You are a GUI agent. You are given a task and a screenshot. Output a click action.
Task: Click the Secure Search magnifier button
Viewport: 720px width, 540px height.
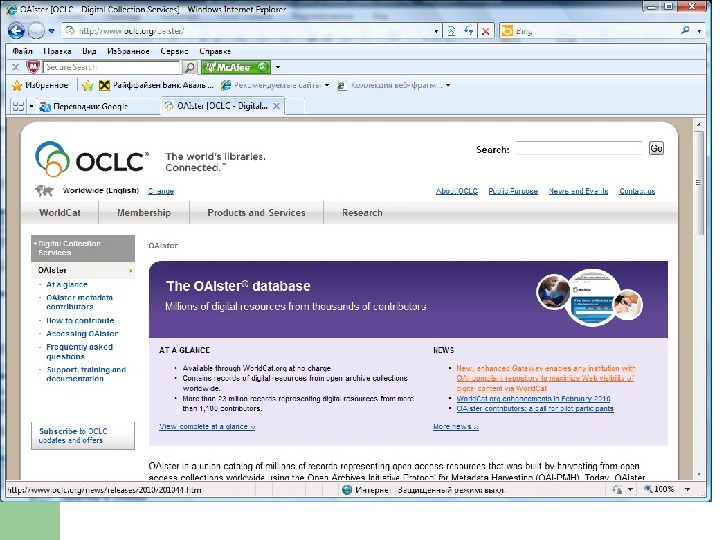point(189,67)
